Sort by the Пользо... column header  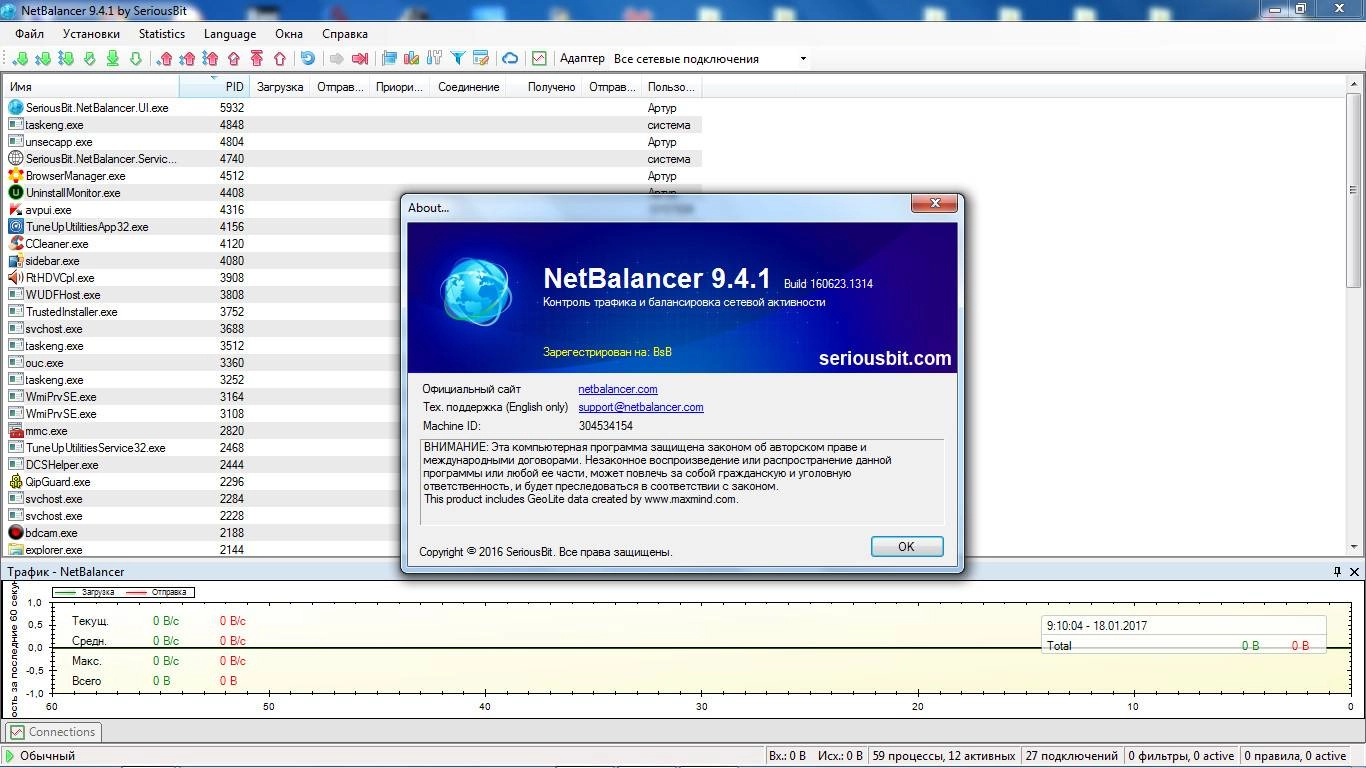671,87
